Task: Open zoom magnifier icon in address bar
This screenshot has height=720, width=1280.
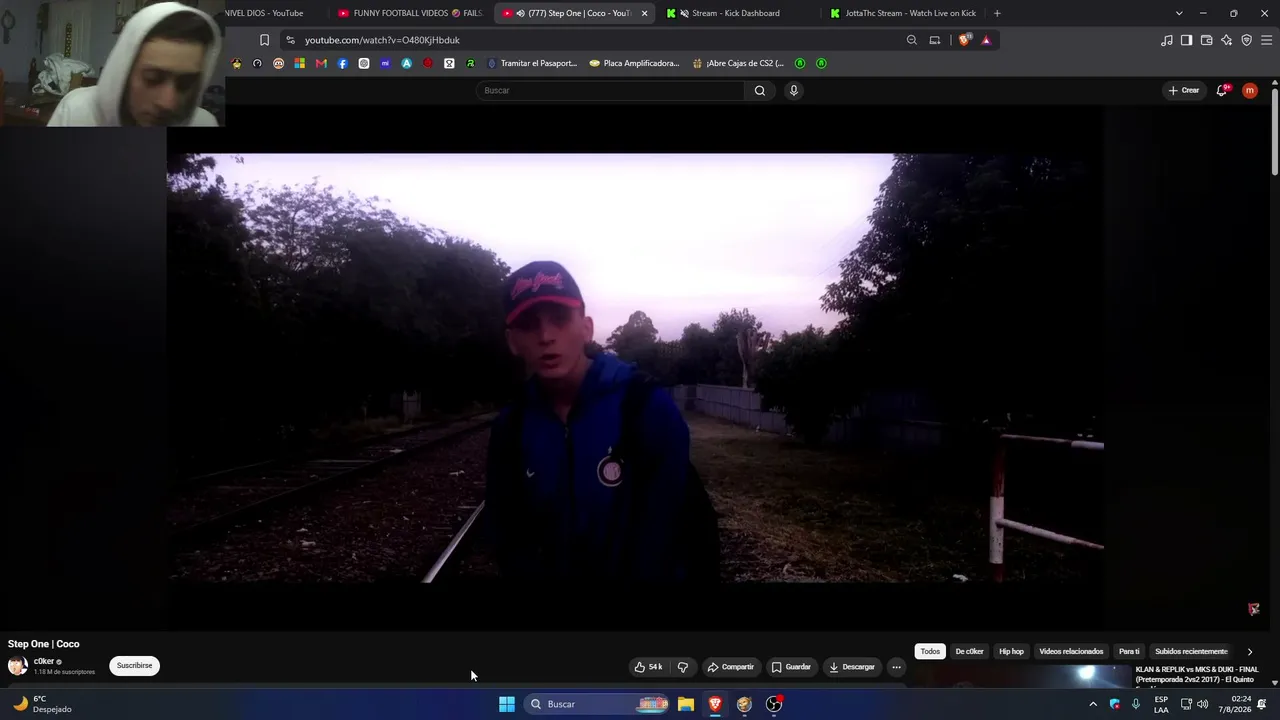Action: click(911, 40)
